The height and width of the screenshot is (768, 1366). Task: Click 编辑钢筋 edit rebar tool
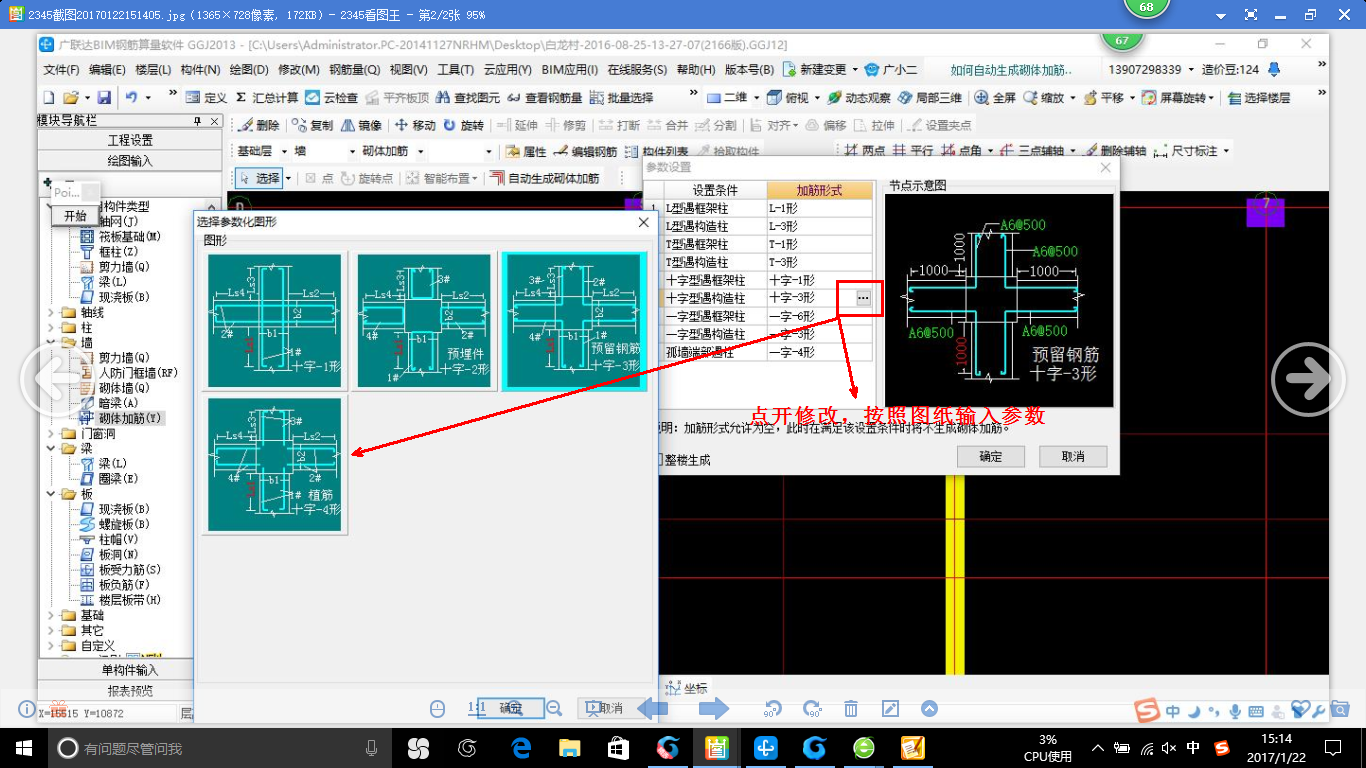pyautogui.click(x=585, y=151)
